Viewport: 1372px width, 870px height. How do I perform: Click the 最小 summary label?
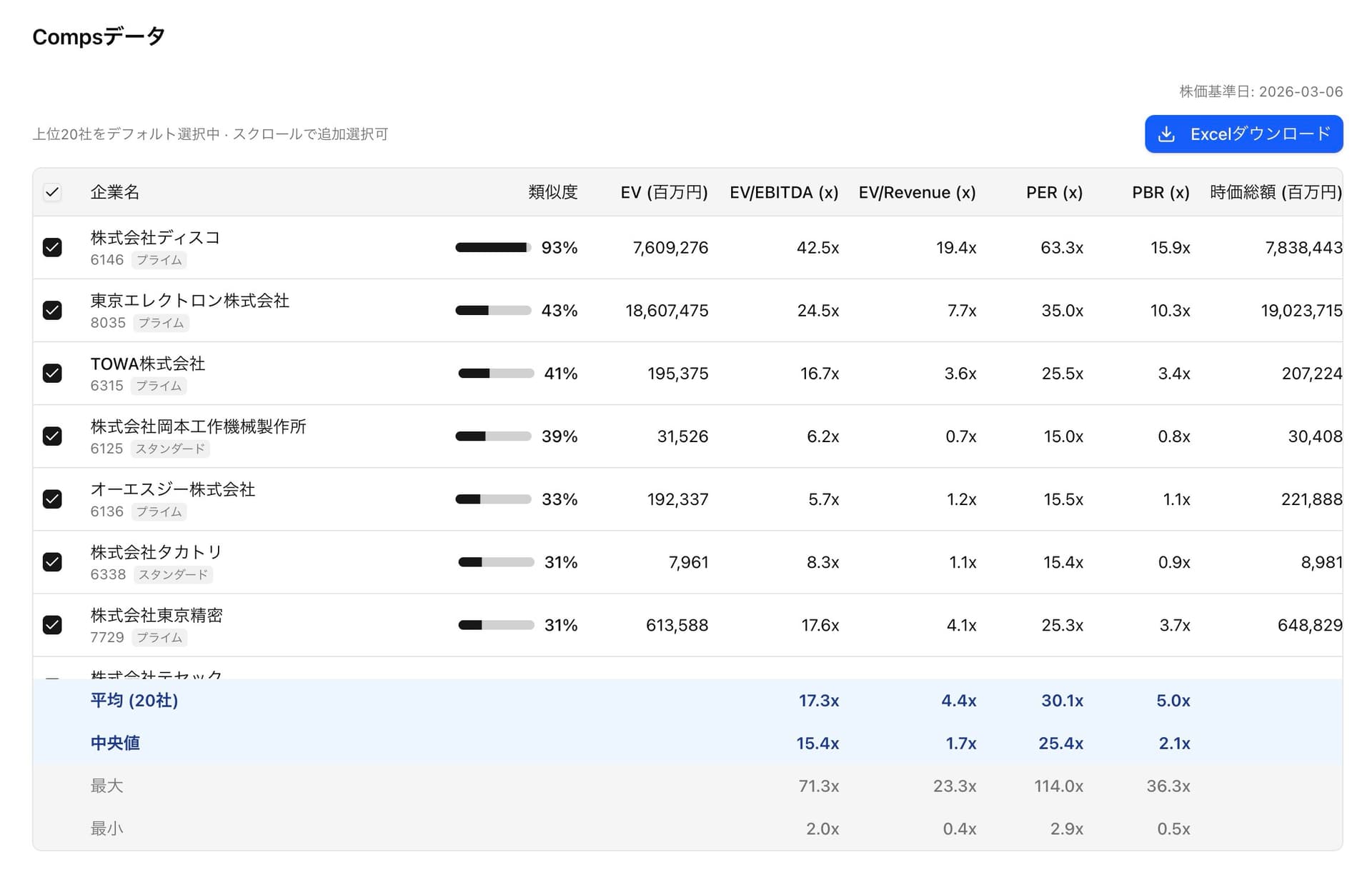tap(107, 829)
